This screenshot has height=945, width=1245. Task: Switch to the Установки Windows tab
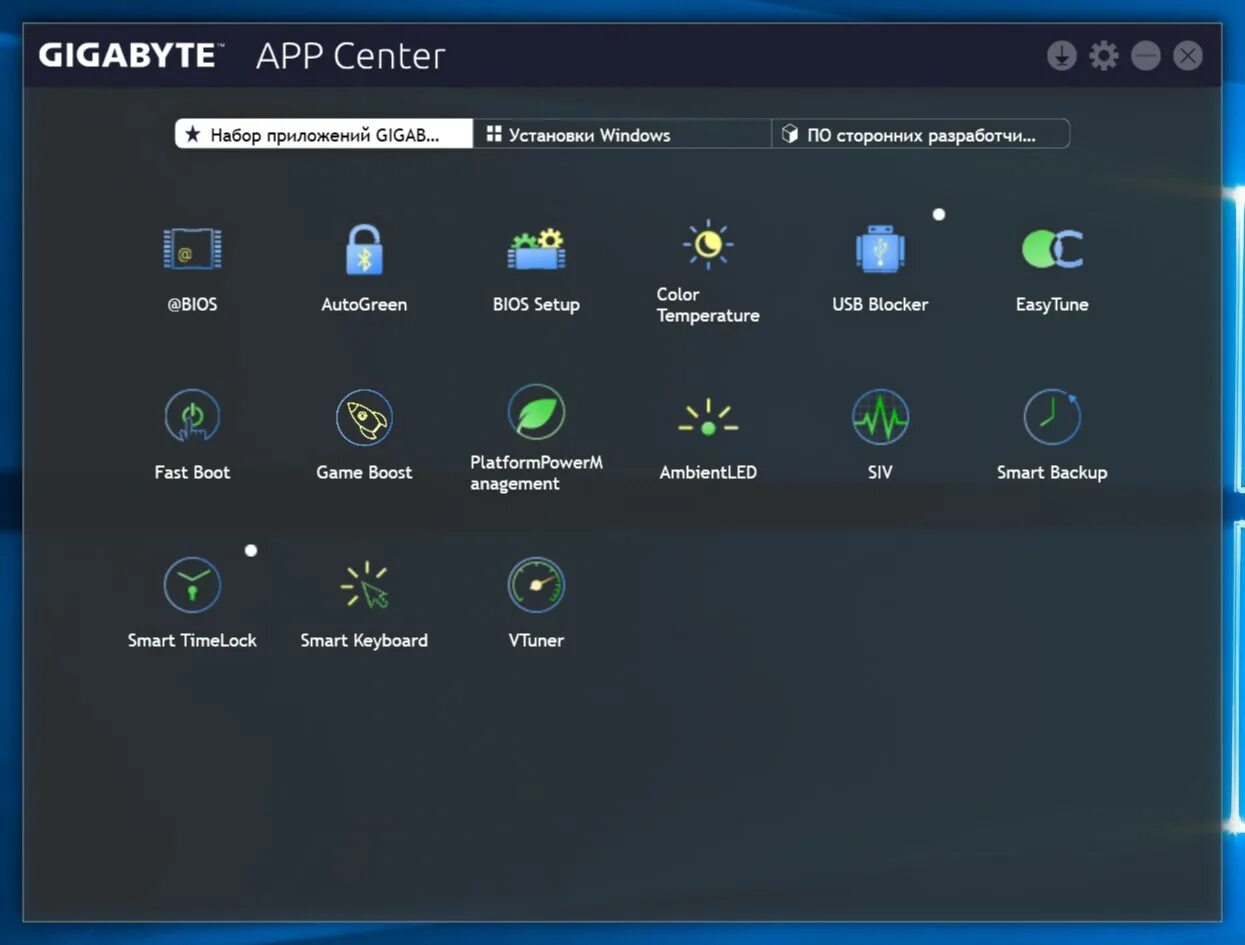click(622, 134)
